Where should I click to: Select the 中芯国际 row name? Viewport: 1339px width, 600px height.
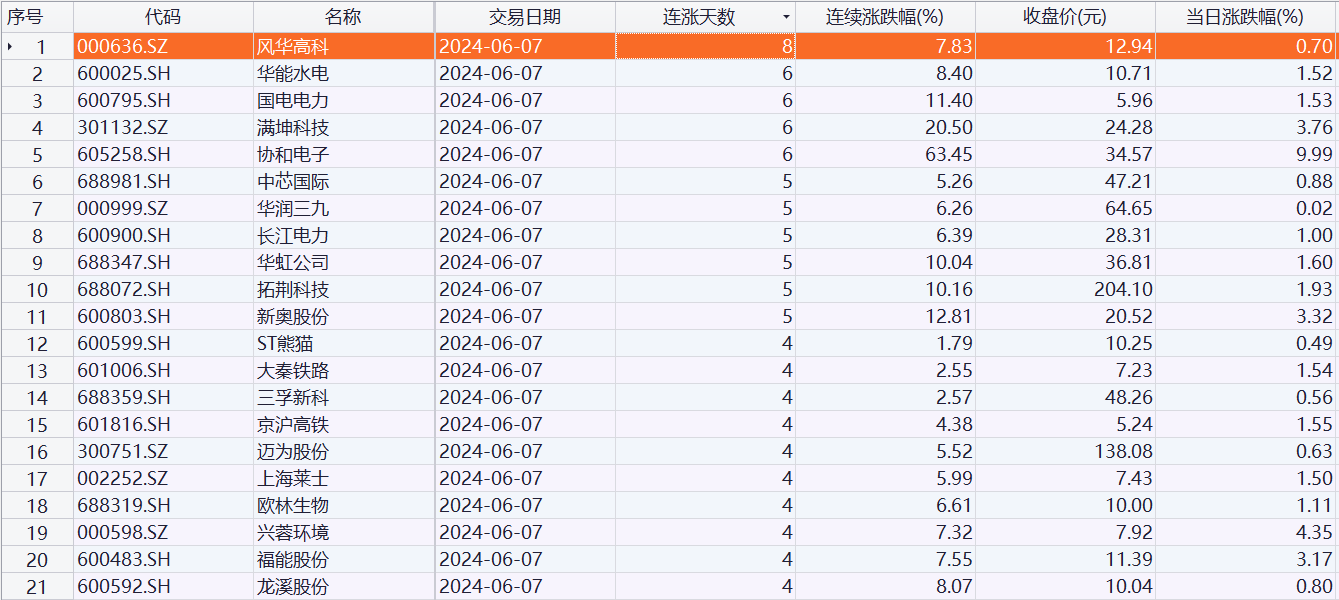[x=293, y=181]
